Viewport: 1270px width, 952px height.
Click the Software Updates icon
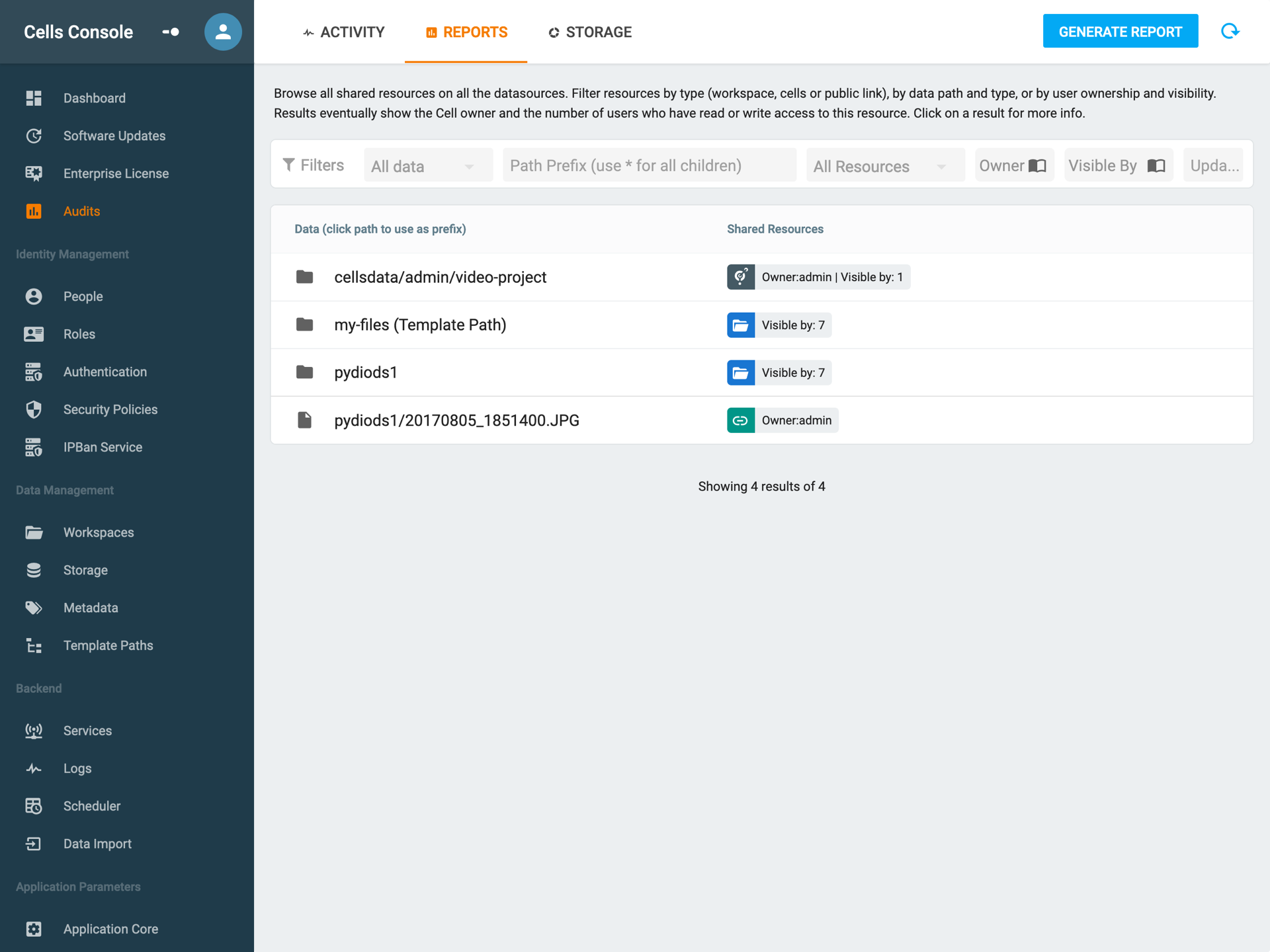34,136
